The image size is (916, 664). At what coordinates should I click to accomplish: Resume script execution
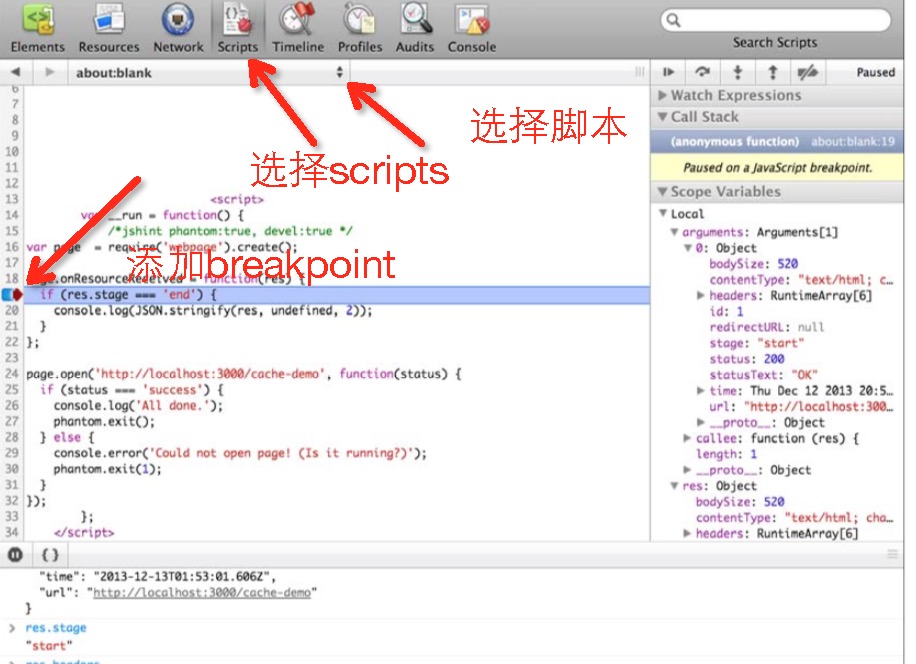(x=669, y=72)
